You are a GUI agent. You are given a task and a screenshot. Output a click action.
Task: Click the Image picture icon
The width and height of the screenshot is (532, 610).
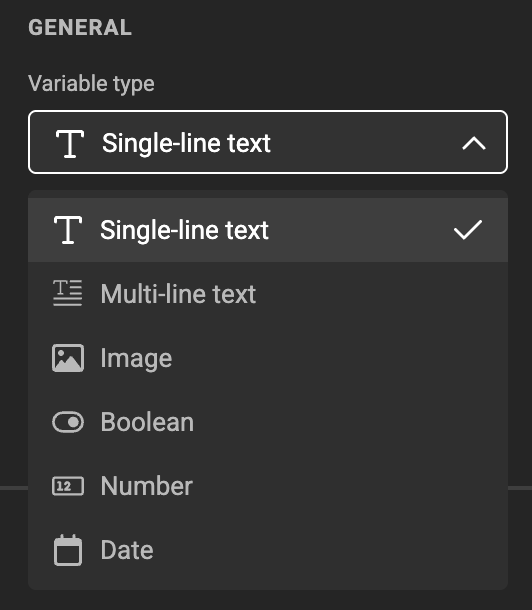click(68, 358)
